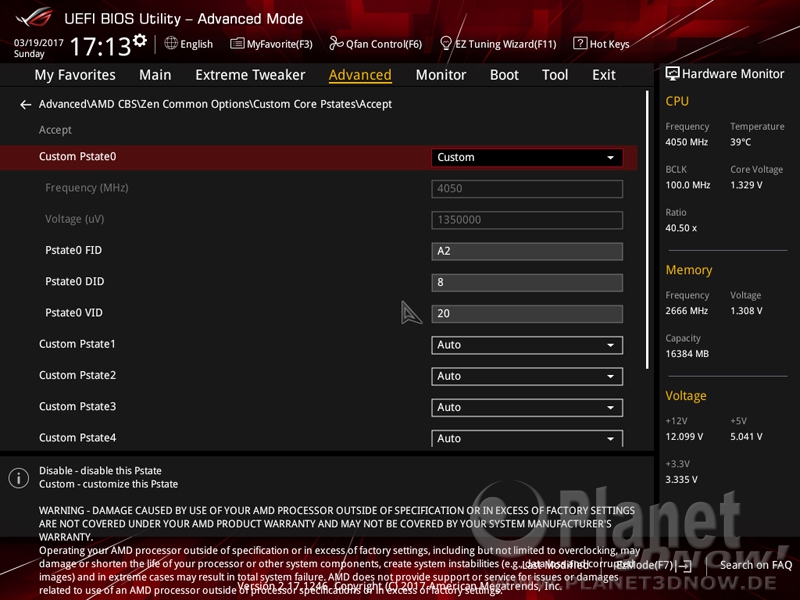Open Custom Pstate1 Auto dropdown
This screenshot has width=800, height=600.
point(527,345)
